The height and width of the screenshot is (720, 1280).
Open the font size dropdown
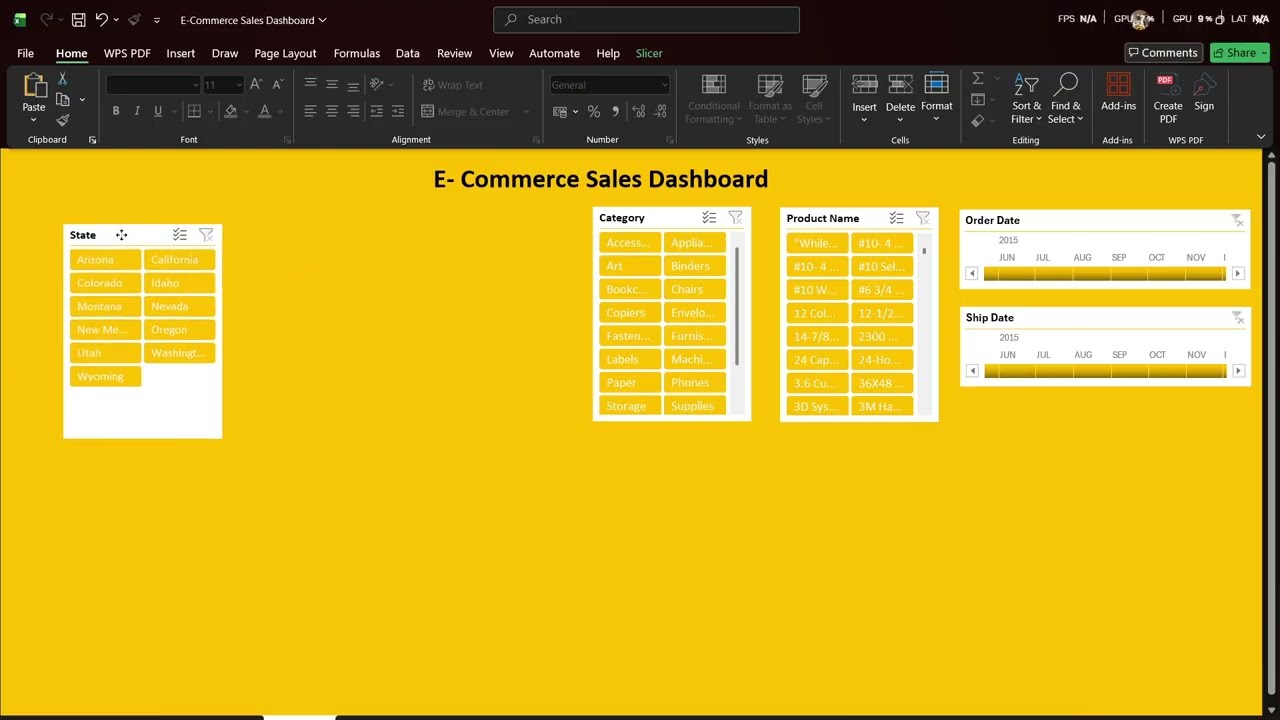238,85
